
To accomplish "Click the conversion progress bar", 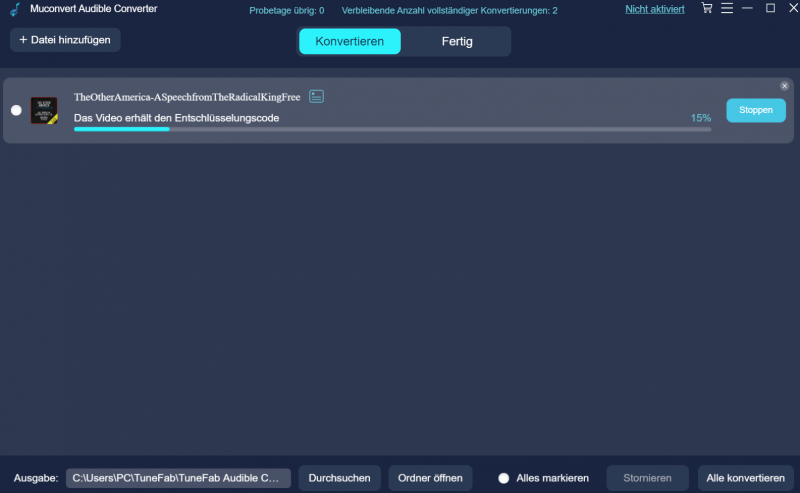I will tap(392, 130).
